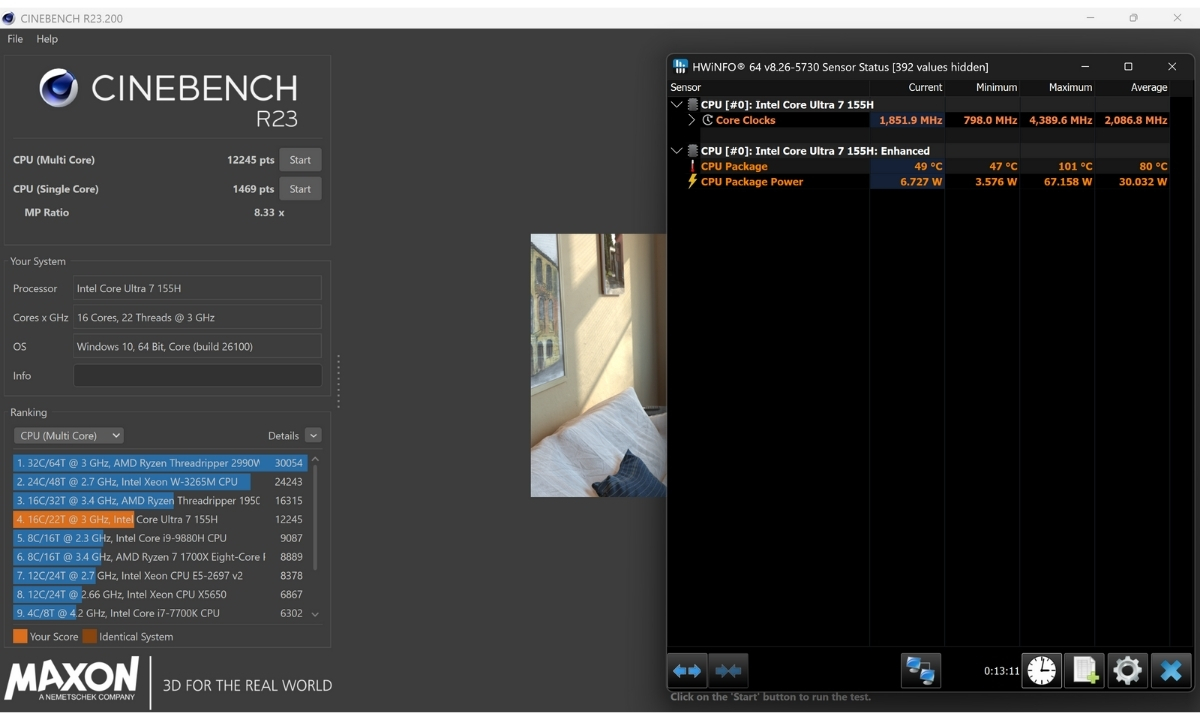Click the thermometer icon beside CPU Package
The width and height of the screenshot is (1200, 720).
click(x=691, y=166)
